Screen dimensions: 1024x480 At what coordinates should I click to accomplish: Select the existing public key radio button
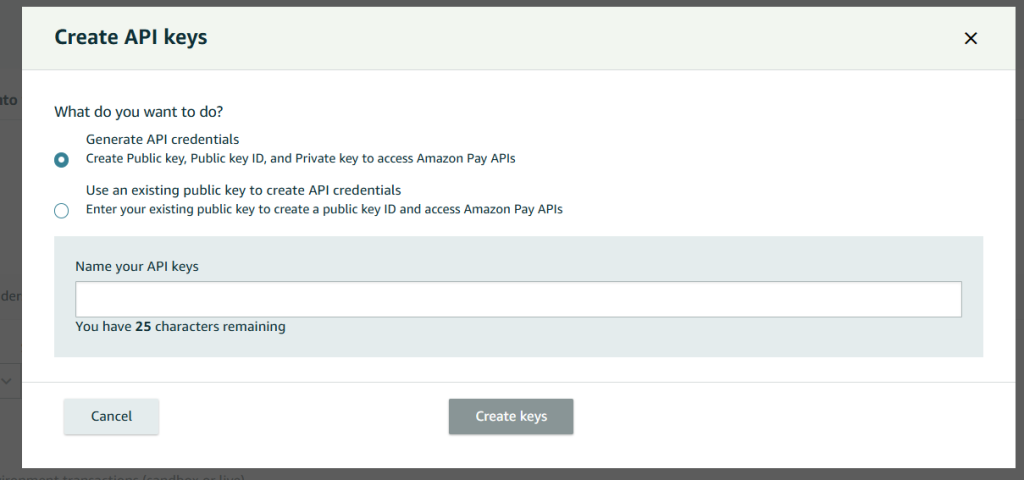pos(62,210)
